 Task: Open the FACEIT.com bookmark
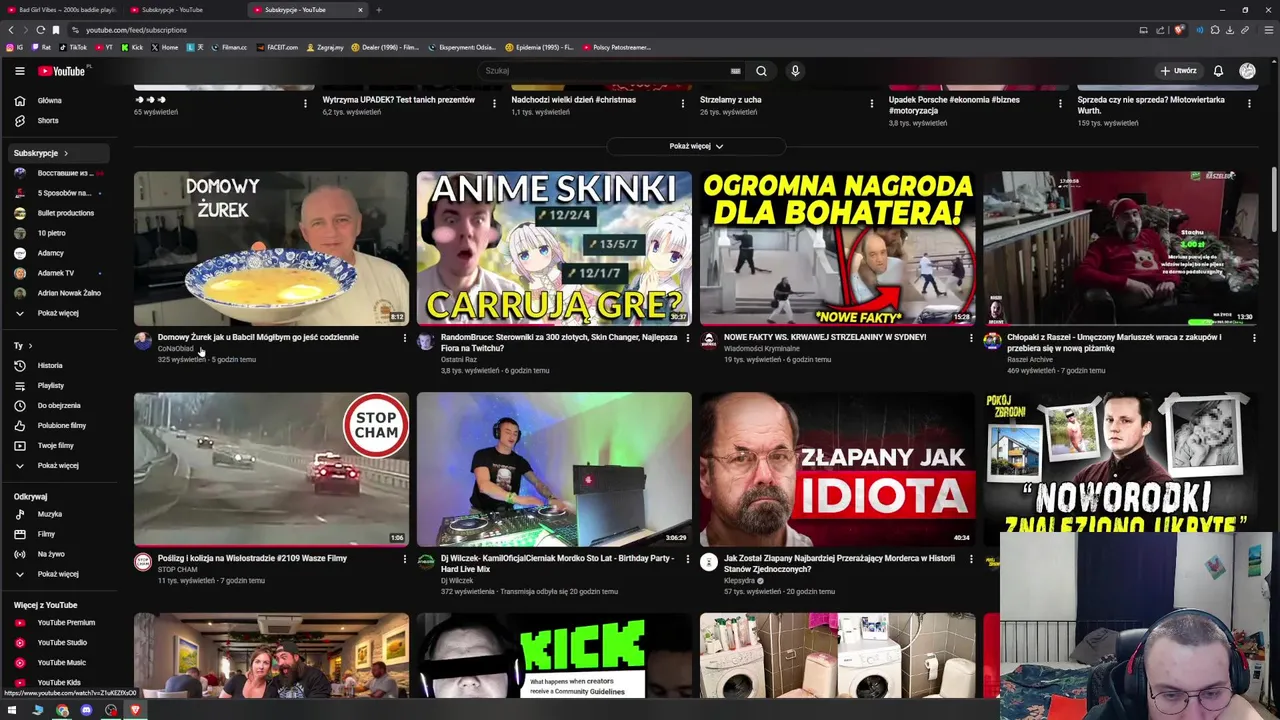(x=277, y=47)
